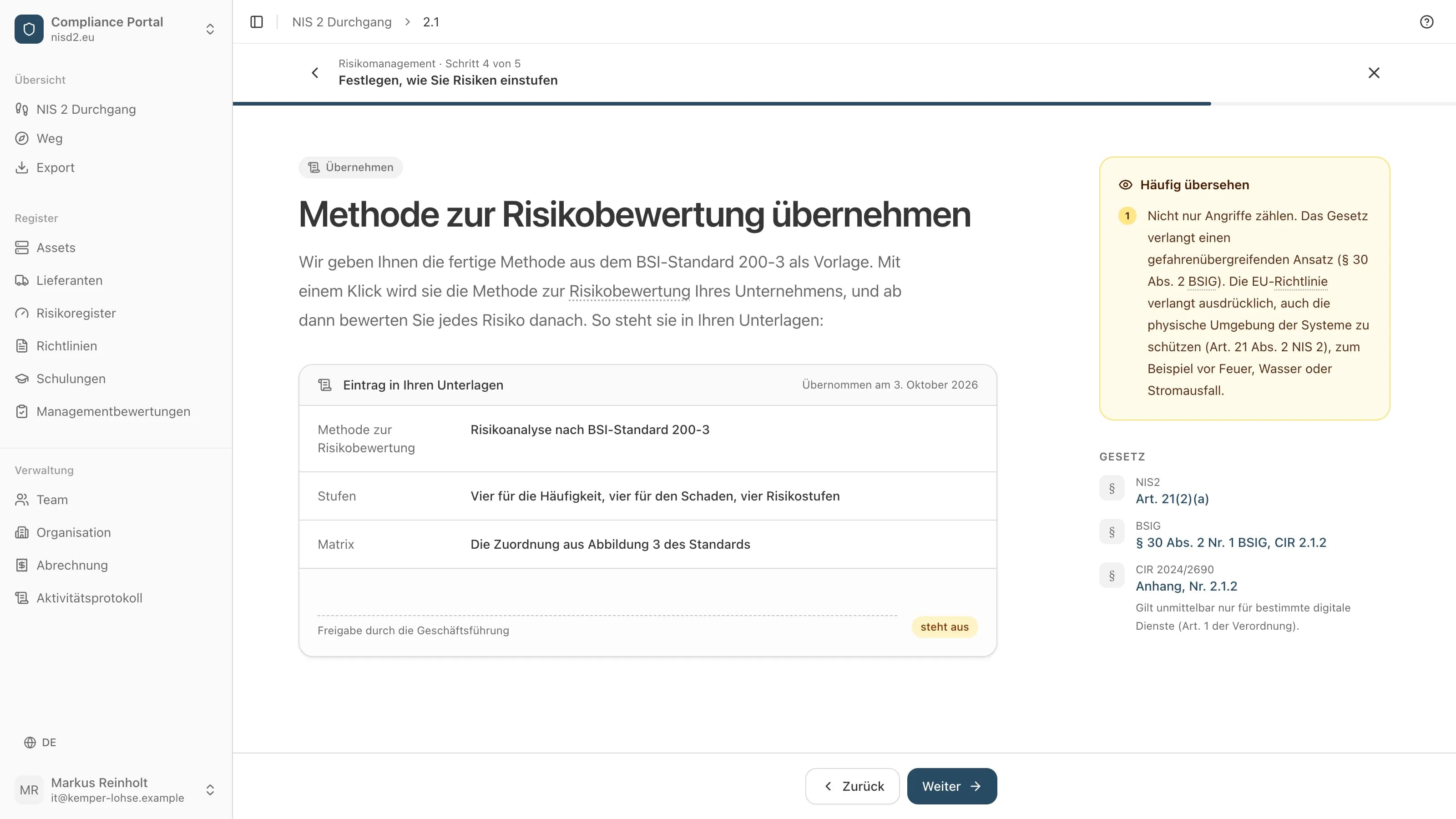Open NIS 2 Durchgang in sidebar
Image resolution: width=1456 pixels, height=819 pixels.
point(86,109)
